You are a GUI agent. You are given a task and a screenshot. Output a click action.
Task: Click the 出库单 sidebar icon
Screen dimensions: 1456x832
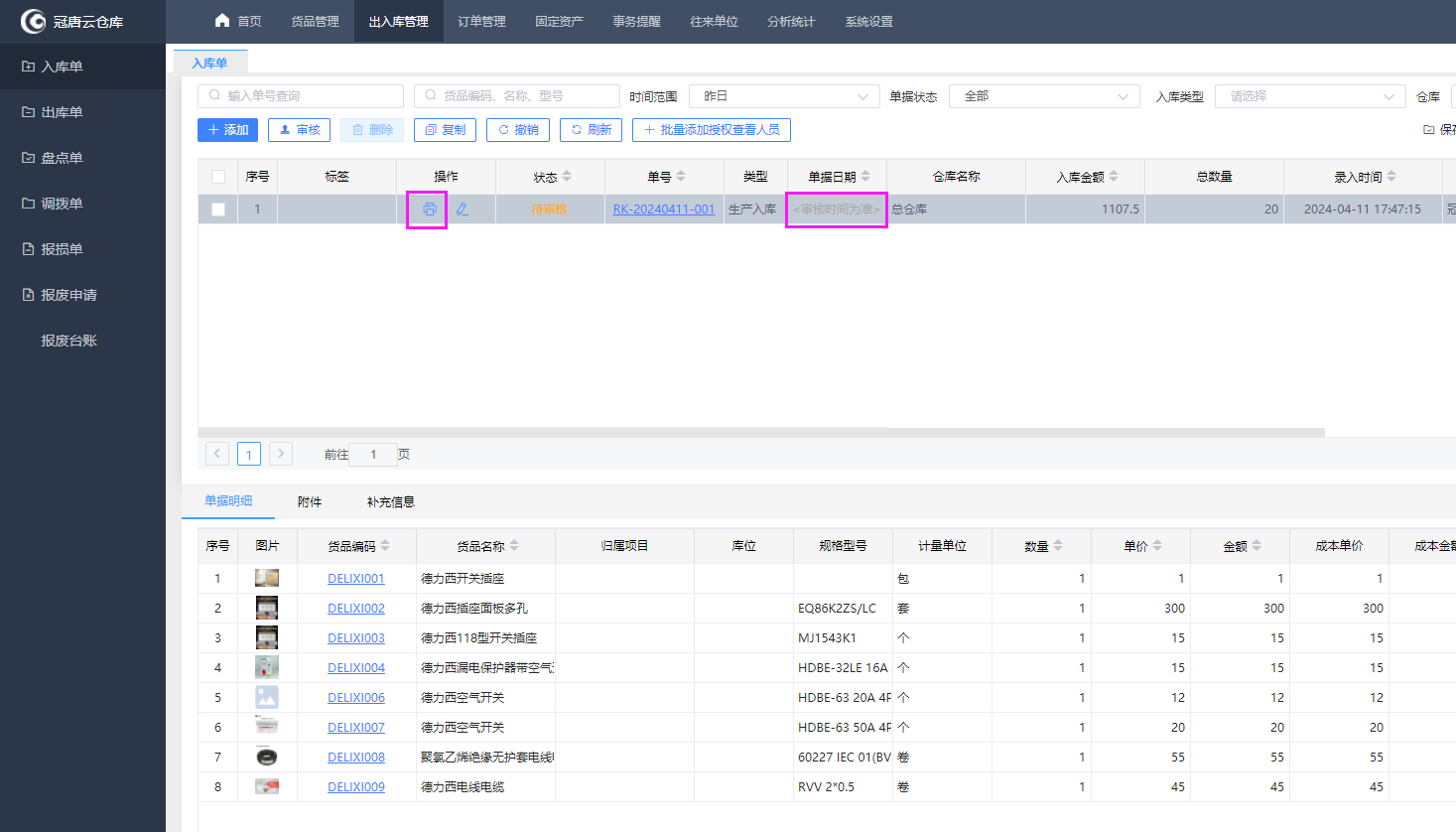tap(28, 112)
